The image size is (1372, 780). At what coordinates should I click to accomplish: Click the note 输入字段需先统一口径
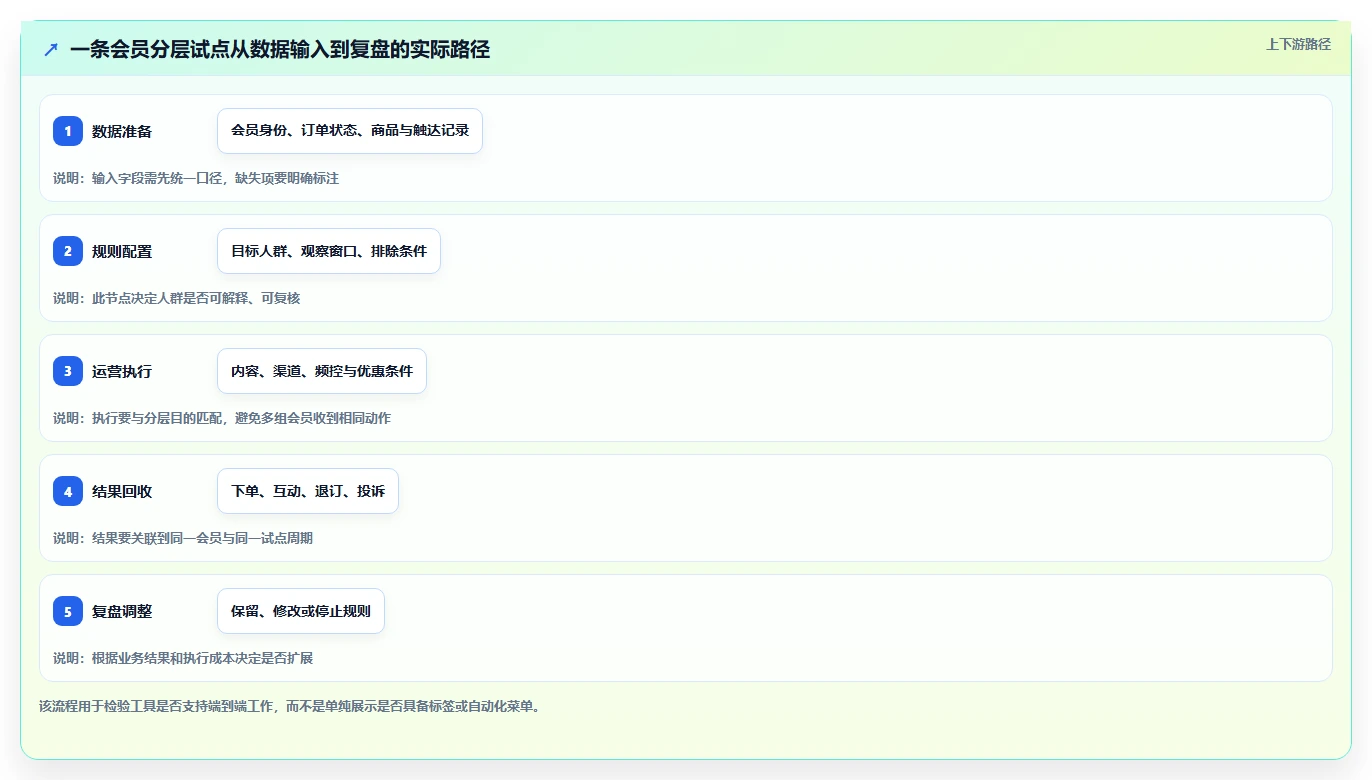[157, 178]
